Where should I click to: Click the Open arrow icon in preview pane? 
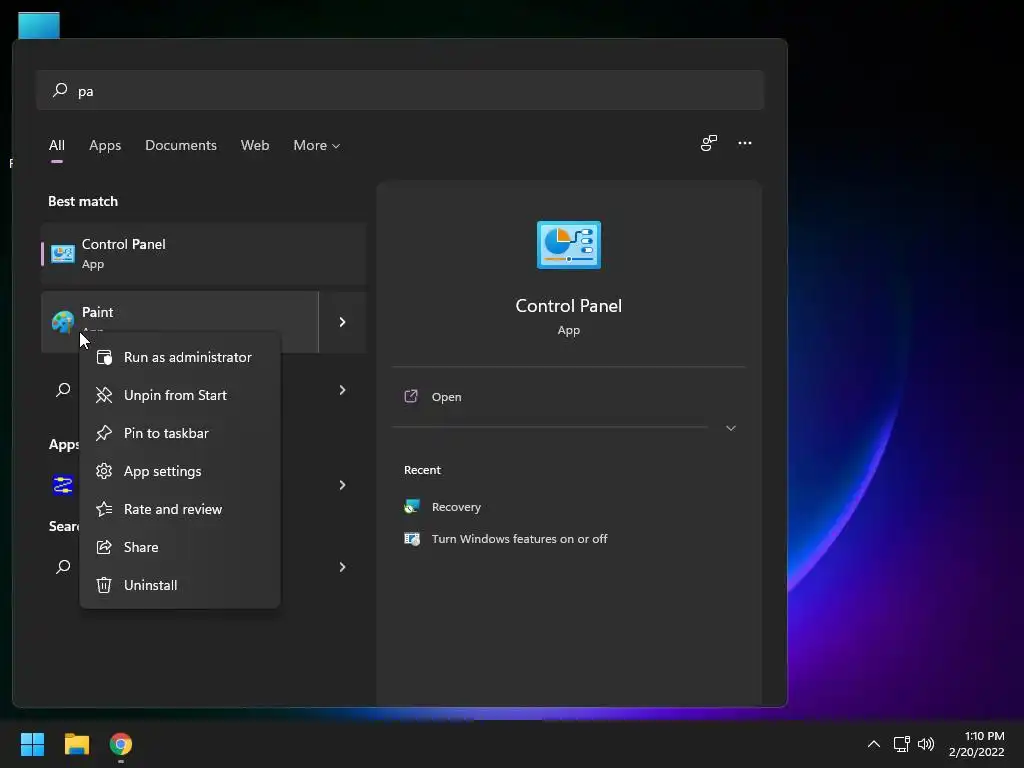point(411,396)
